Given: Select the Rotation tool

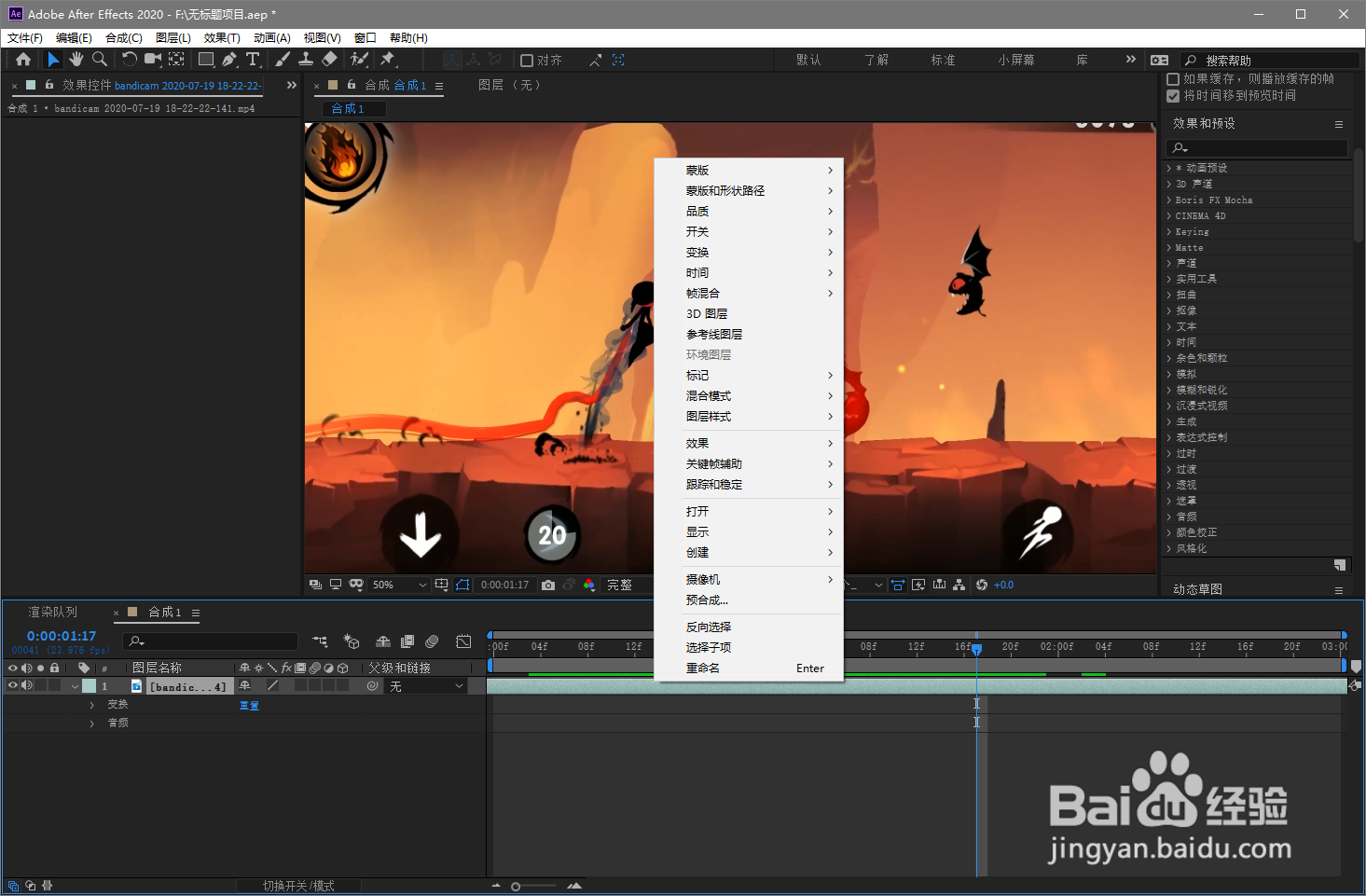Looking at the screenshot, I should 129,60.
